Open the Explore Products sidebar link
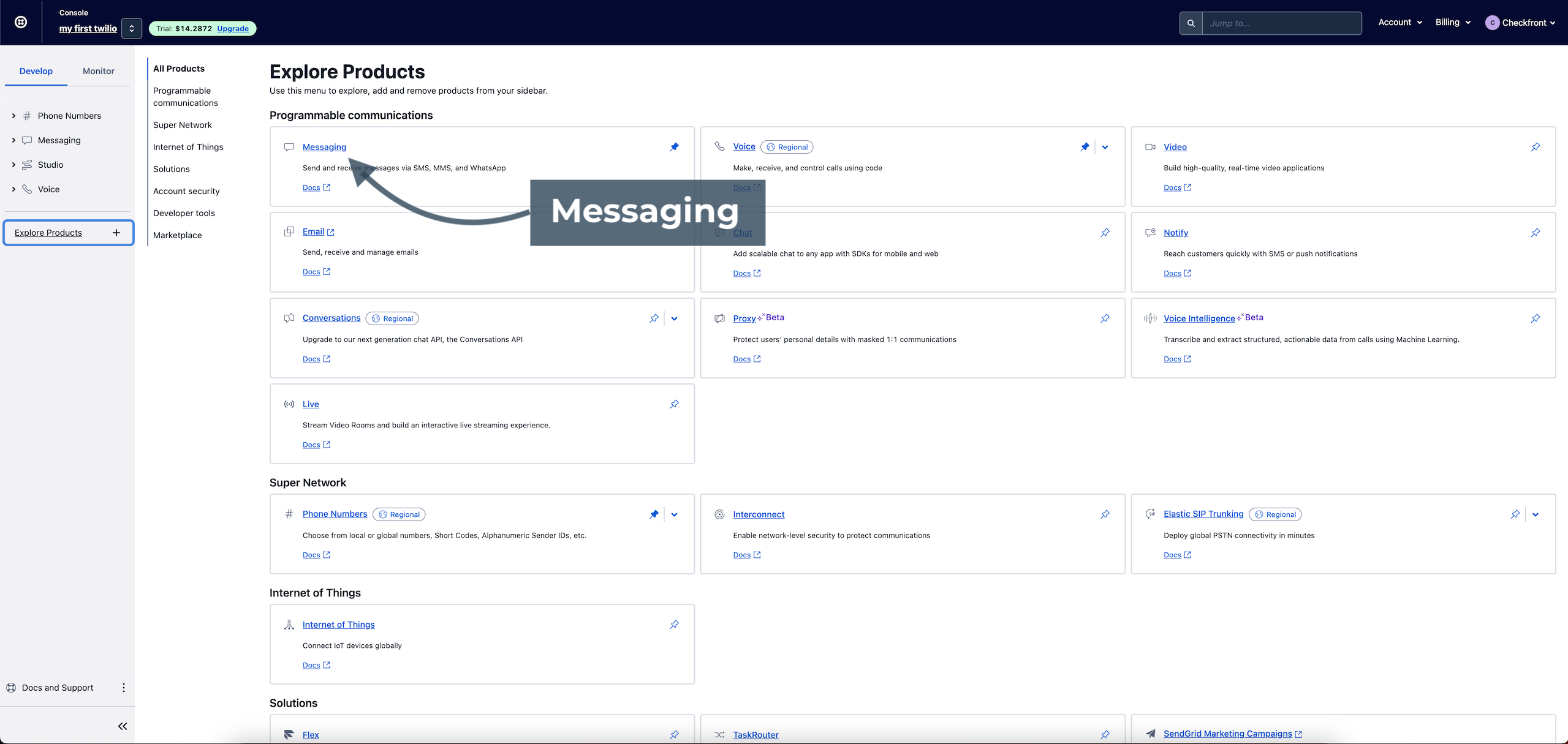1568x744 pixels. click(x=48, y=233)
